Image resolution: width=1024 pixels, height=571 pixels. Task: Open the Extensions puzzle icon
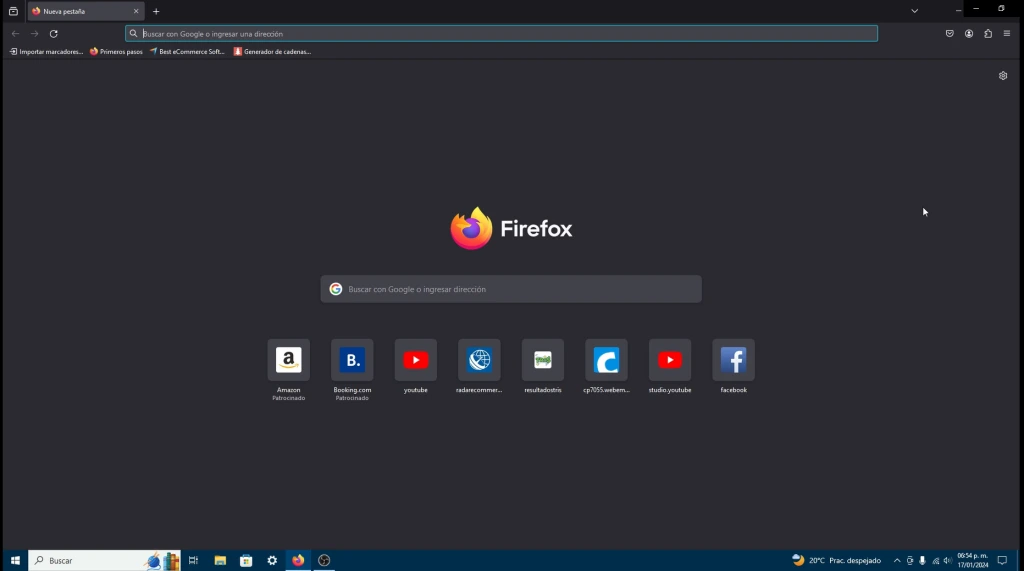(x=988, y=33)
